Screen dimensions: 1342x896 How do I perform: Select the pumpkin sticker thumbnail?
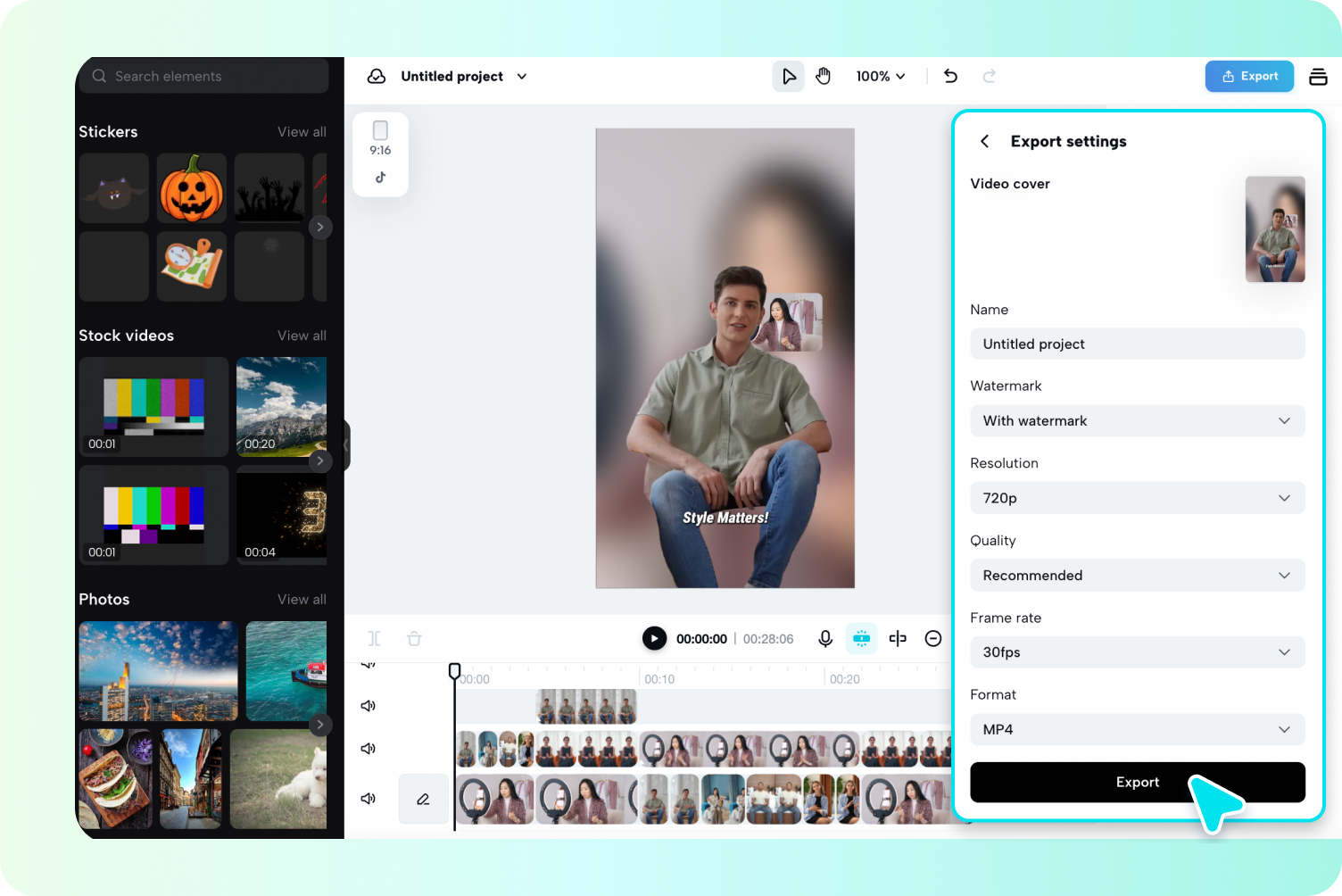tap(191, 187)
